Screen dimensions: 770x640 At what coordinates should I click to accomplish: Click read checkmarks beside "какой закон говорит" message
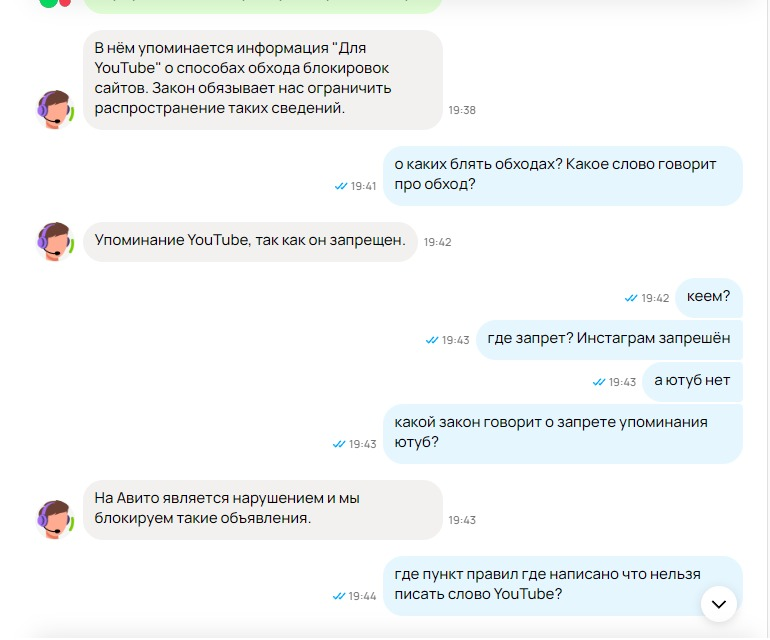tap(339, 444)
